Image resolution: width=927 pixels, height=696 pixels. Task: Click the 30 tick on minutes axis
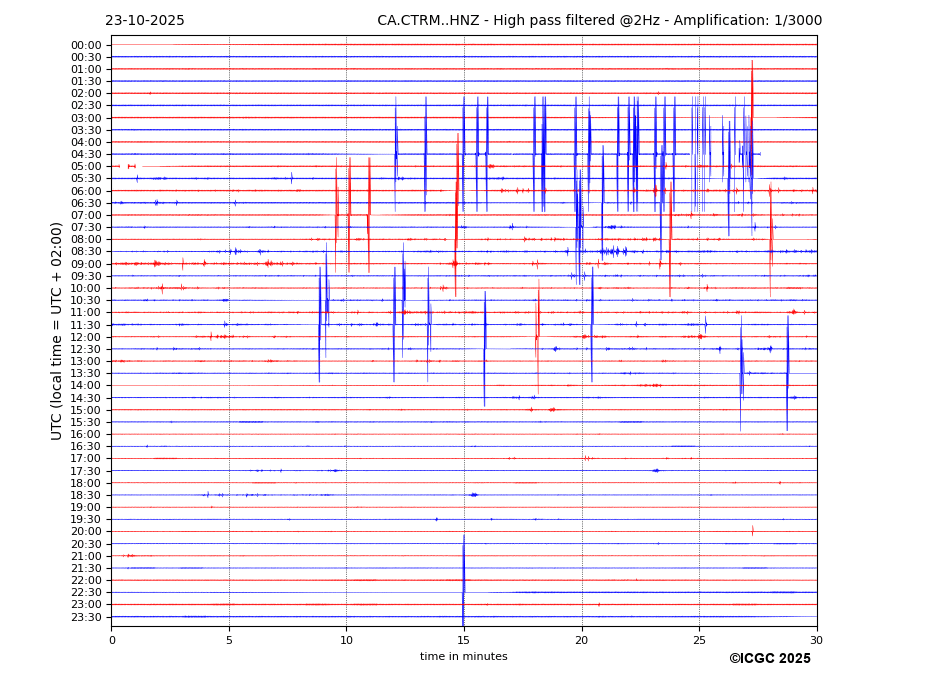pyautogui.click(x=816, y=640)
